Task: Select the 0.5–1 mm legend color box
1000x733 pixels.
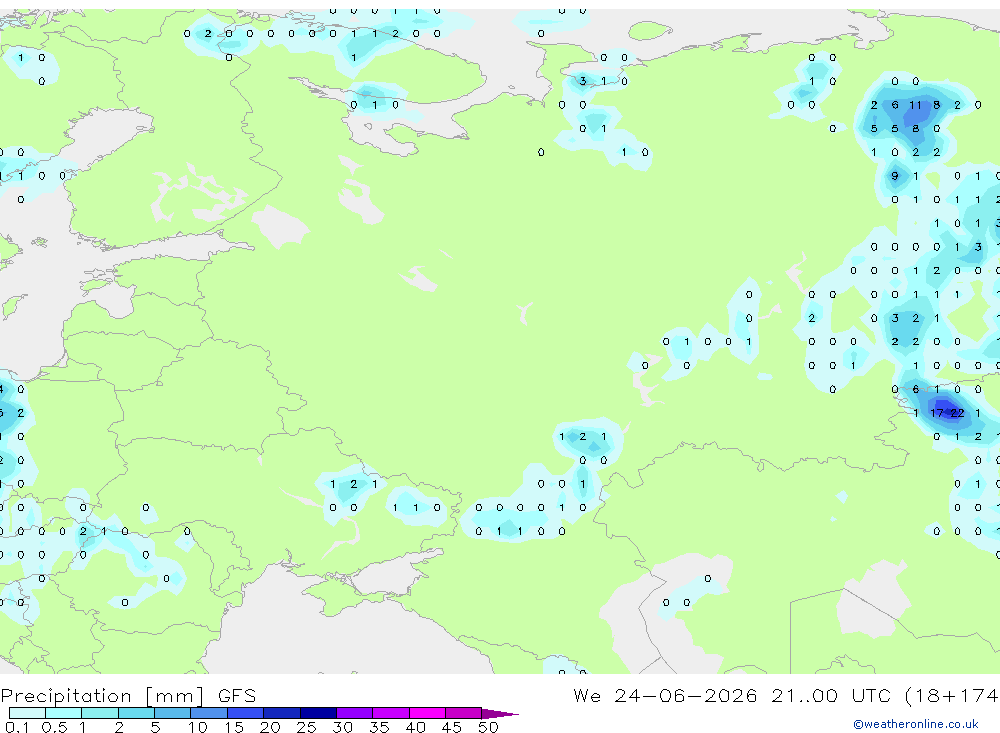Action: coord(64,713)
